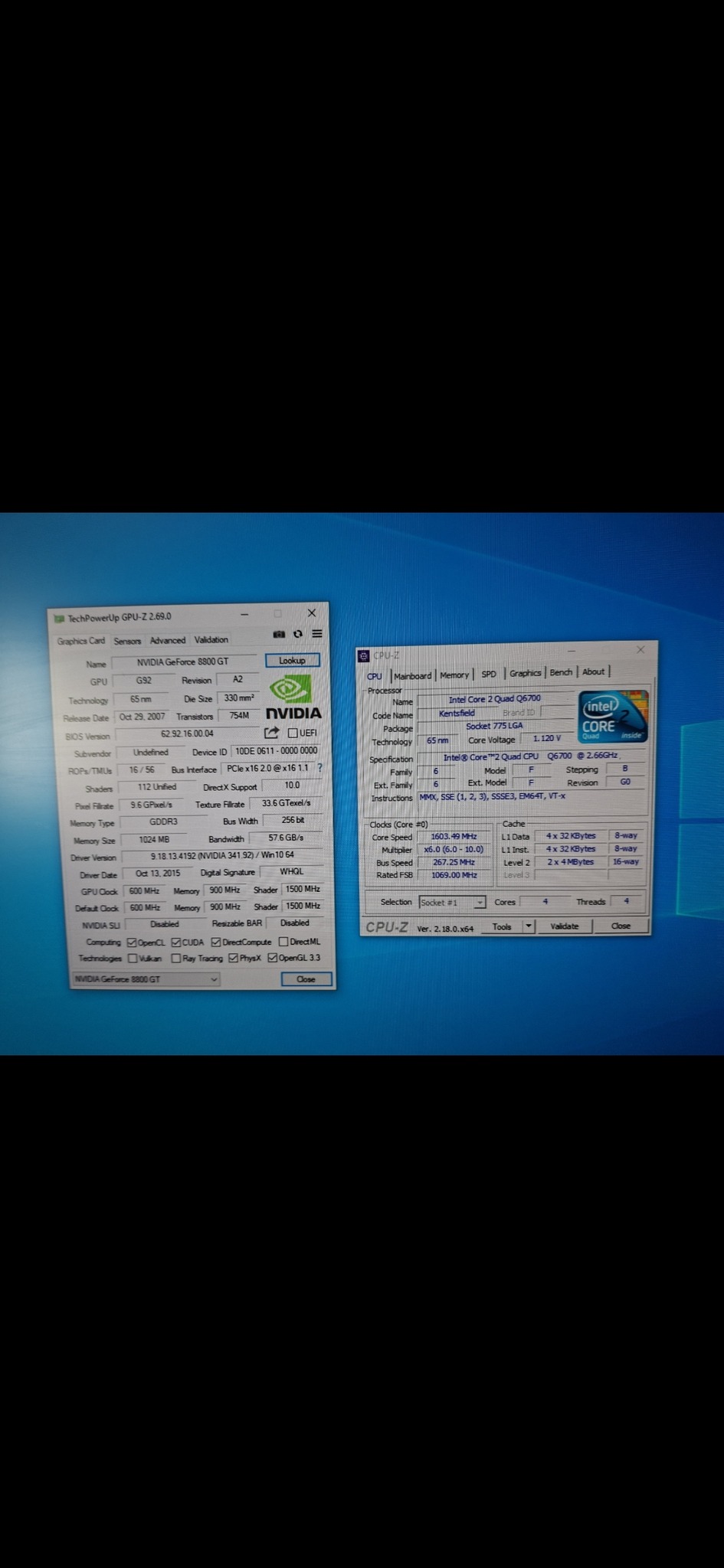724x1568 pixels.
Task: Open the GPU-Z hamburger menu
Action: [x=316, y=633]
